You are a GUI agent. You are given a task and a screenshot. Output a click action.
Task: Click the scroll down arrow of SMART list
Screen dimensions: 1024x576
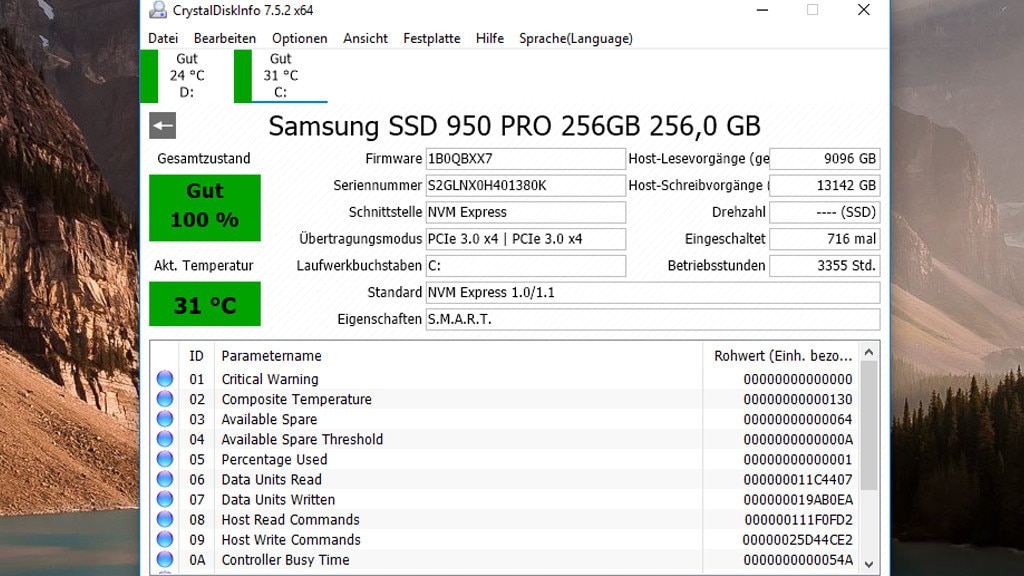[869, 564]
